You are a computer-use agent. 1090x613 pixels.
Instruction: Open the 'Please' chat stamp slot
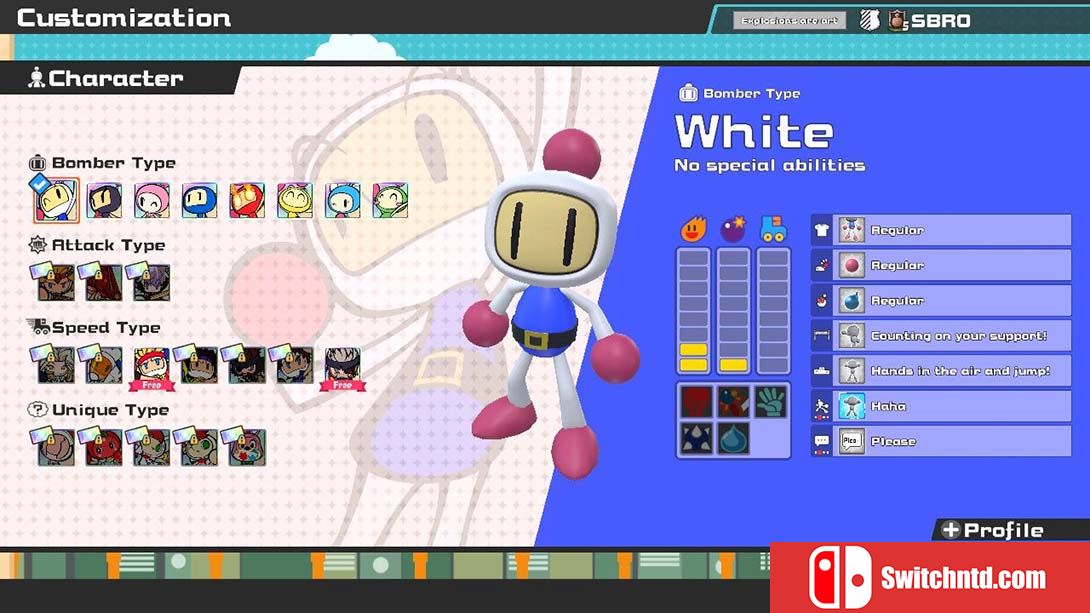(x=941, y=441)
